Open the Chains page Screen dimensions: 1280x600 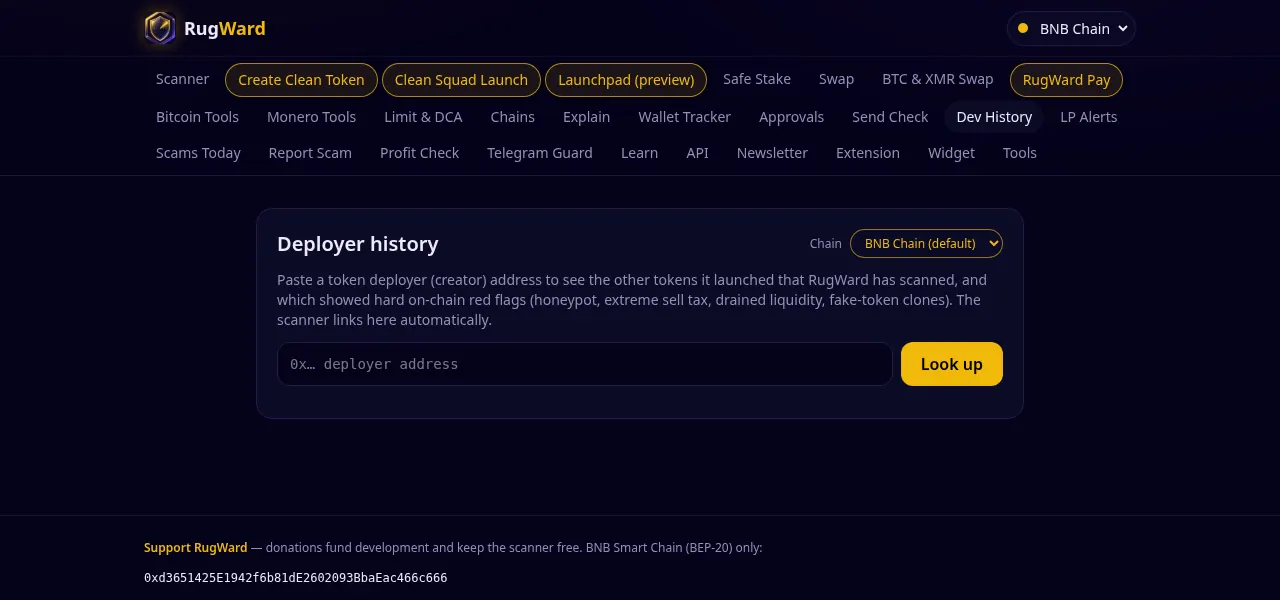tap(513, 117)
